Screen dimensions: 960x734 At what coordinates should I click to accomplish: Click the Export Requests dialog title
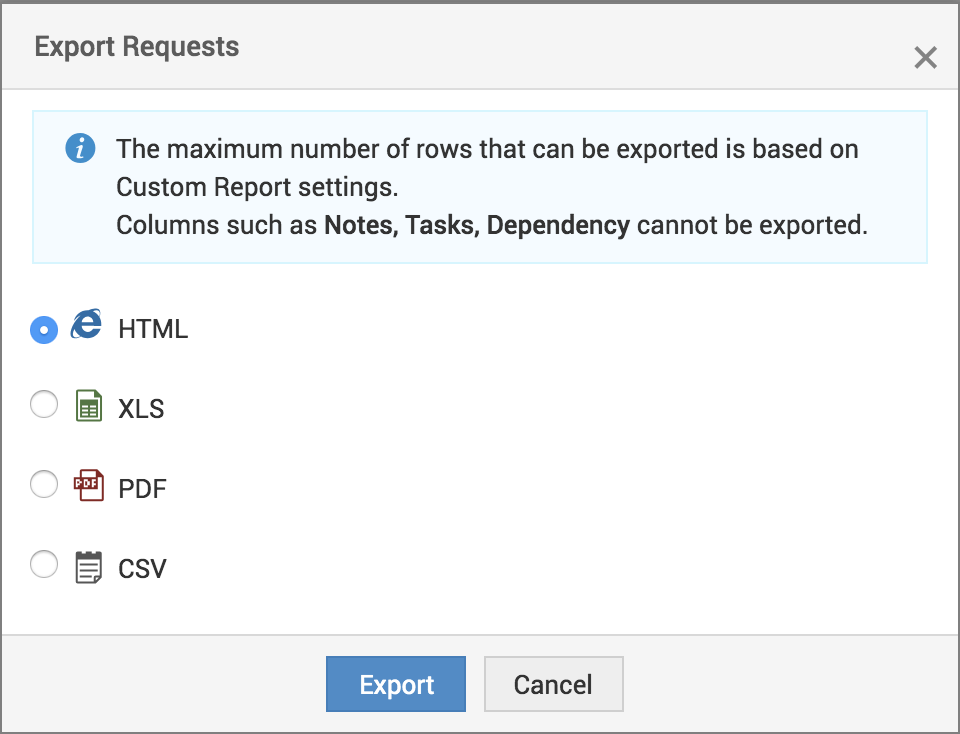pos(137,47)
